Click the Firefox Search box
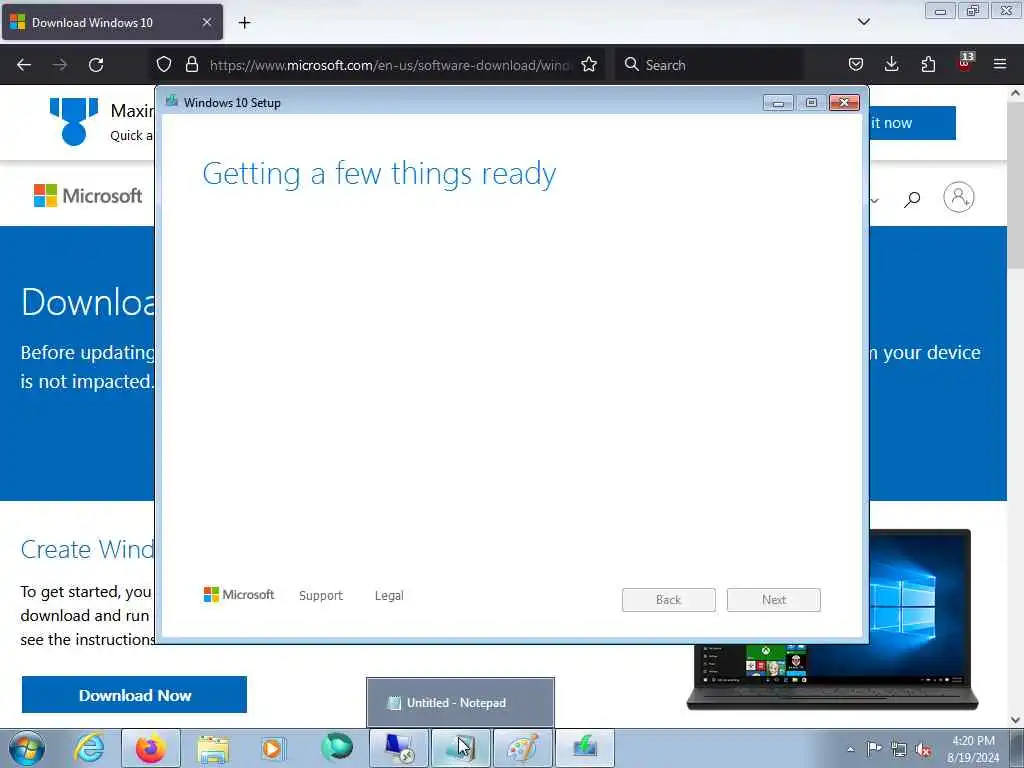 pos(709,65)
